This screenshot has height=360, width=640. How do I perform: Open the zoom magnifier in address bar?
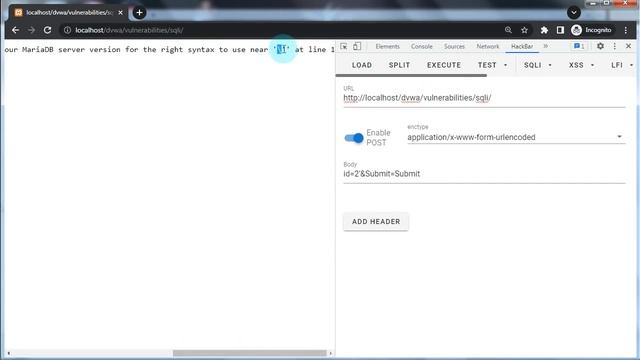[x=508, y=30]
